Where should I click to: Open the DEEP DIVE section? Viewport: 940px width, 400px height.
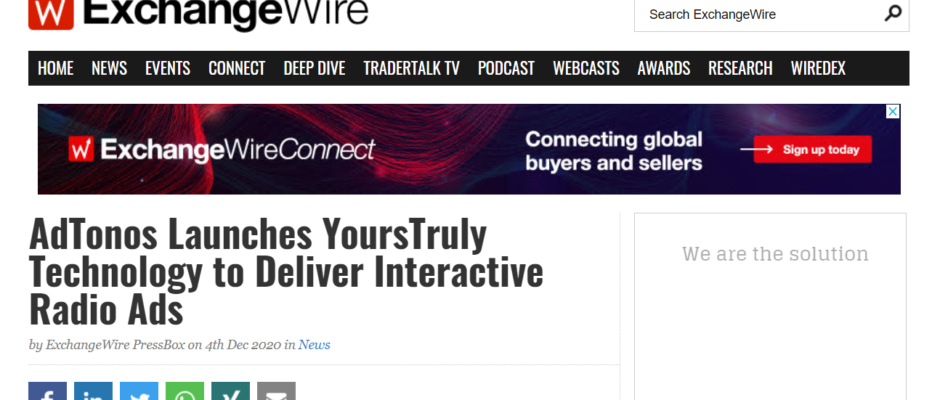314,68
